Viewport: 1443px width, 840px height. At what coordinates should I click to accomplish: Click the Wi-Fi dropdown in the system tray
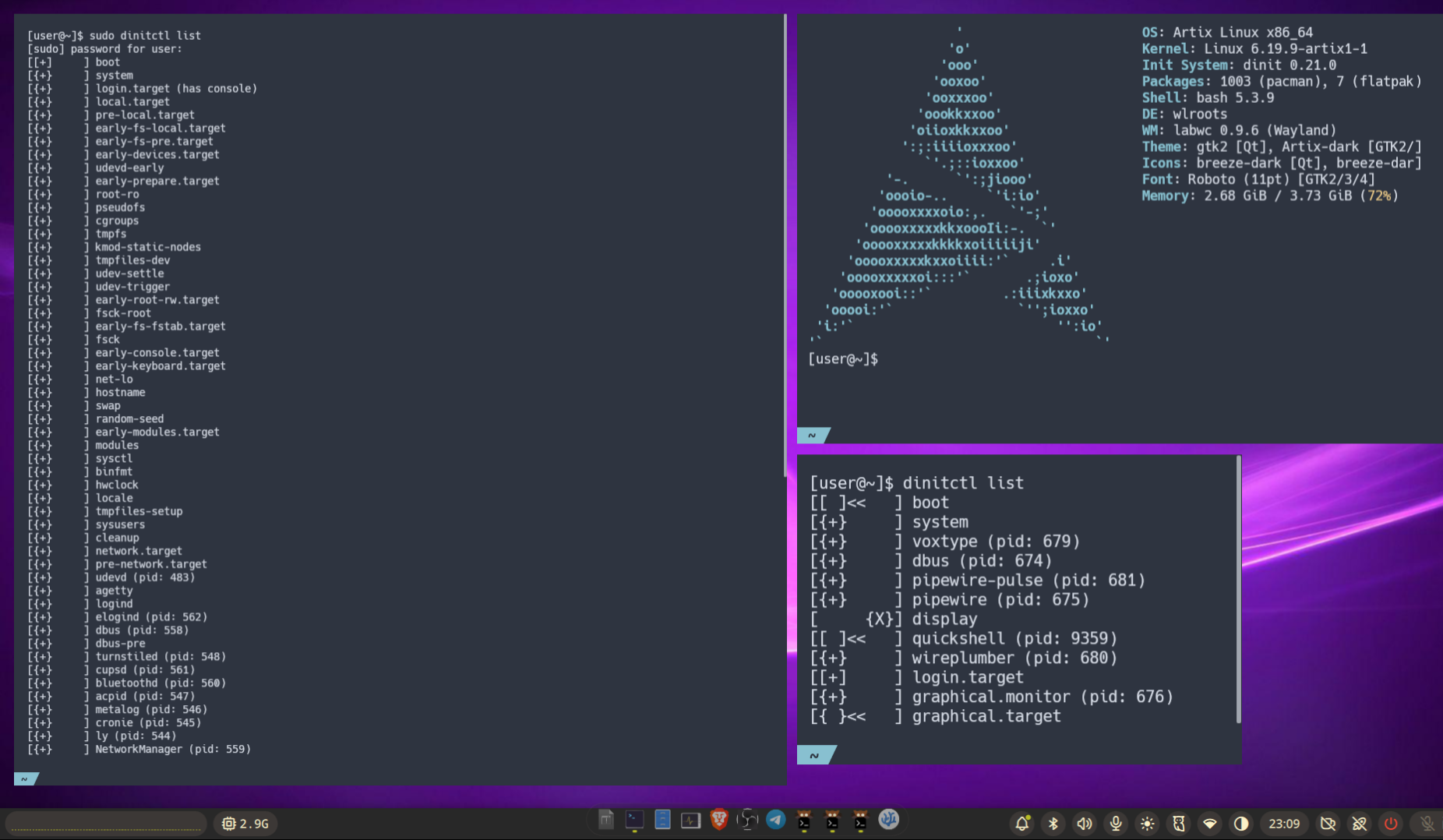(1211, 823)
